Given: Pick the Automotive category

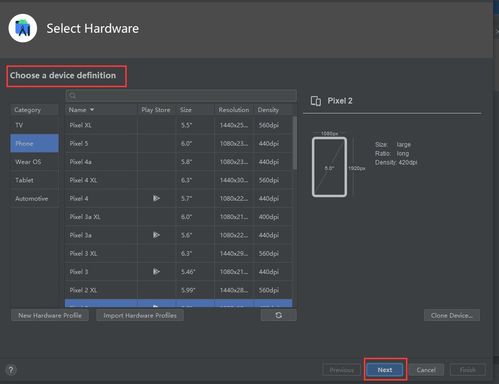Looking at the screenshot, I should (x=34, y=198).
